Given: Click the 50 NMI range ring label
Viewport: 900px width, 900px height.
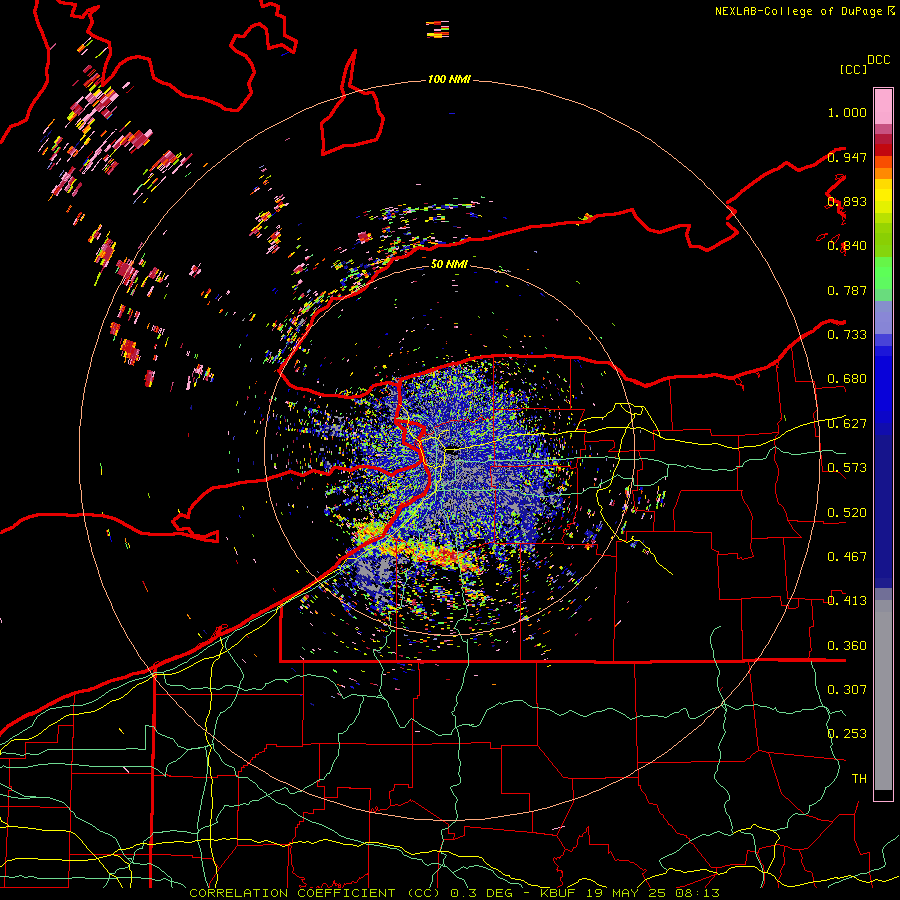Looking at the screenshot, I should pos(449,264).
